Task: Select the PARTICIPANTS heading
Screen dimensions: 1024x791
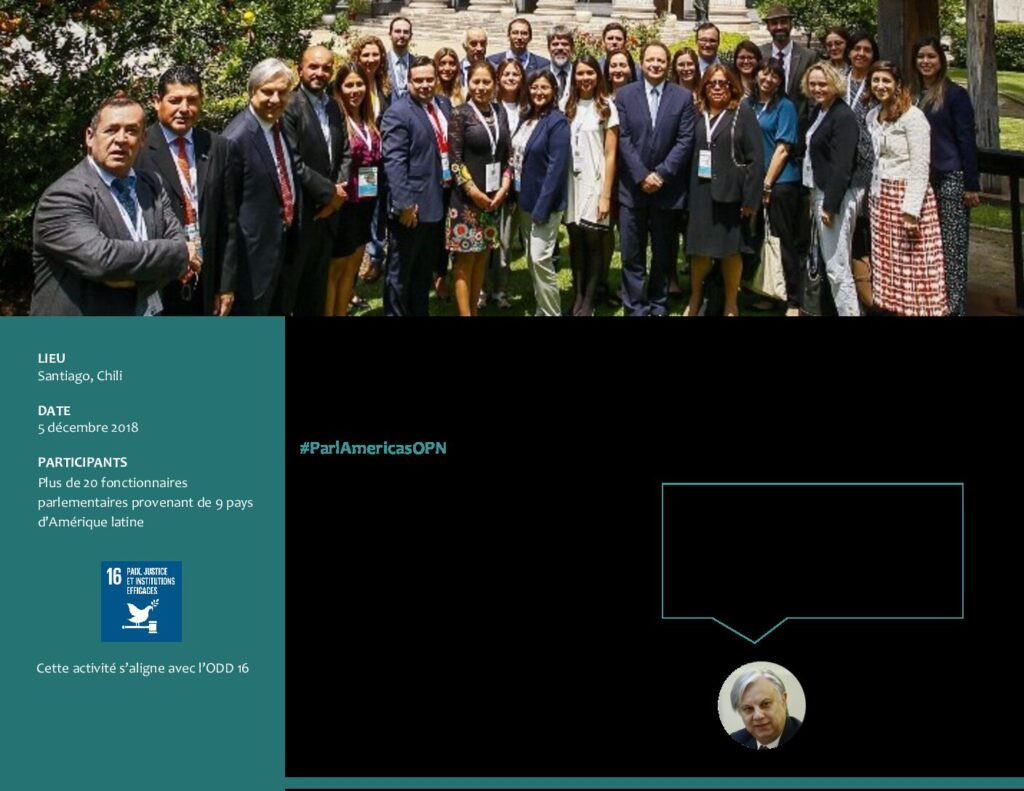Action: (x=82, y=462)
